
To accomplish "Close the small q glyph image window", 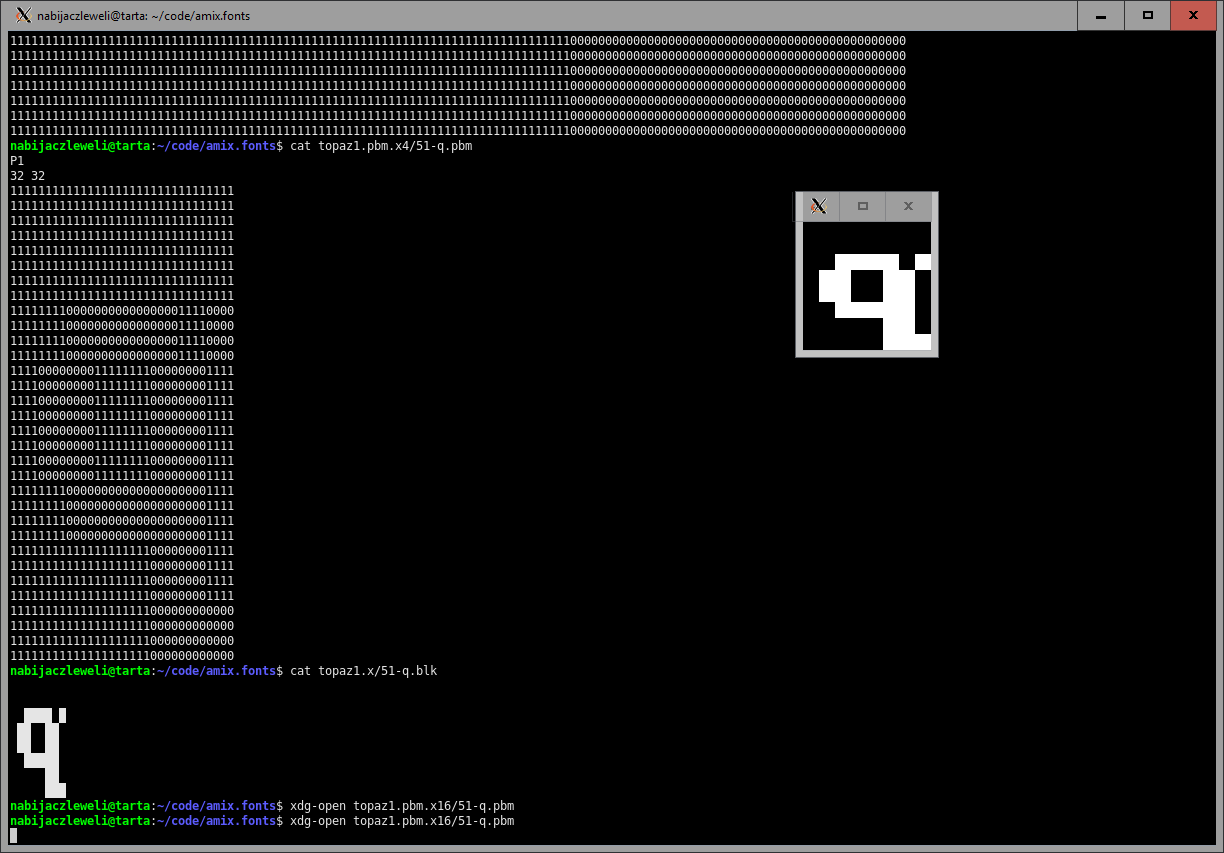I will pos(908,206).
